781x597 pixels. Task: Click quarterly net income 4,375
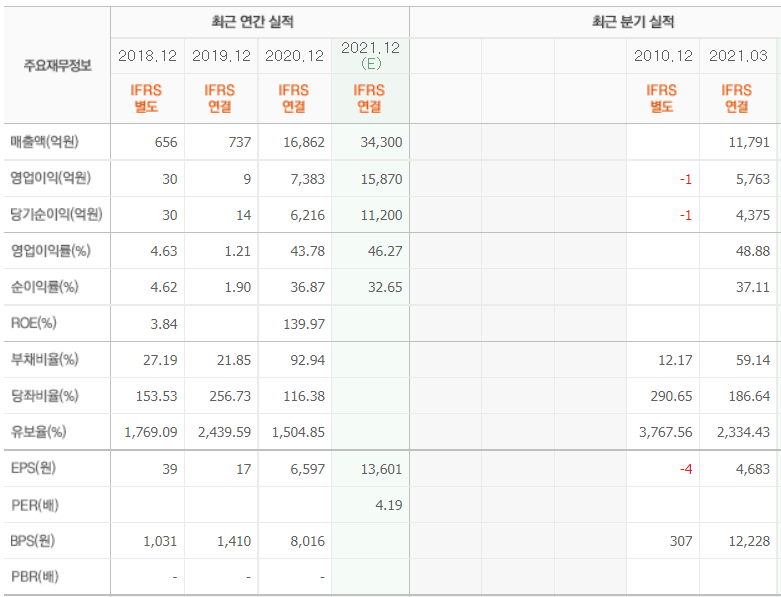[x=753, y=215]
